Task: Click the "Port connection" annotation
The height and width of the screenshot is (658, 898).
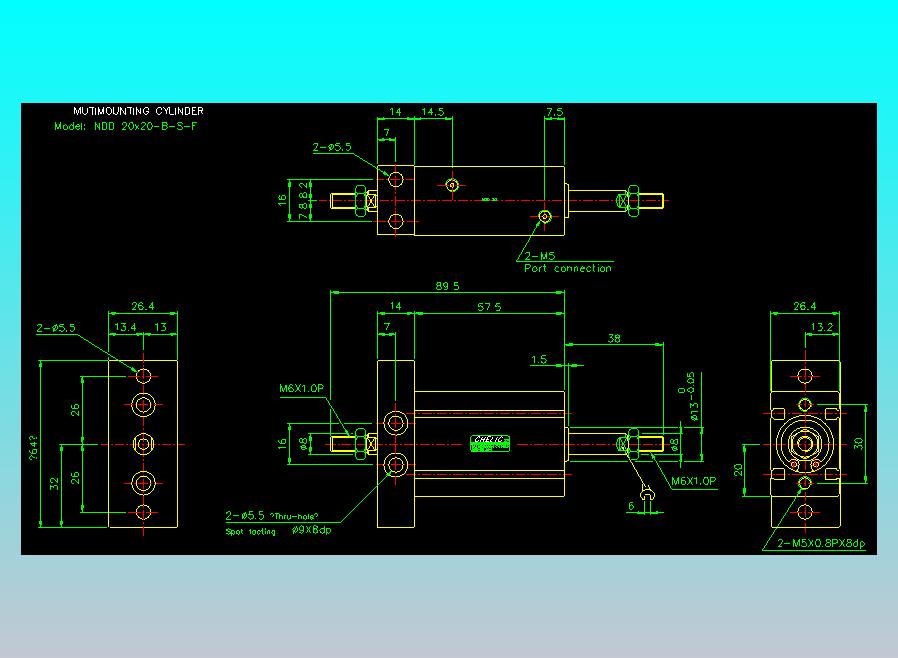Action: [568, 268]
